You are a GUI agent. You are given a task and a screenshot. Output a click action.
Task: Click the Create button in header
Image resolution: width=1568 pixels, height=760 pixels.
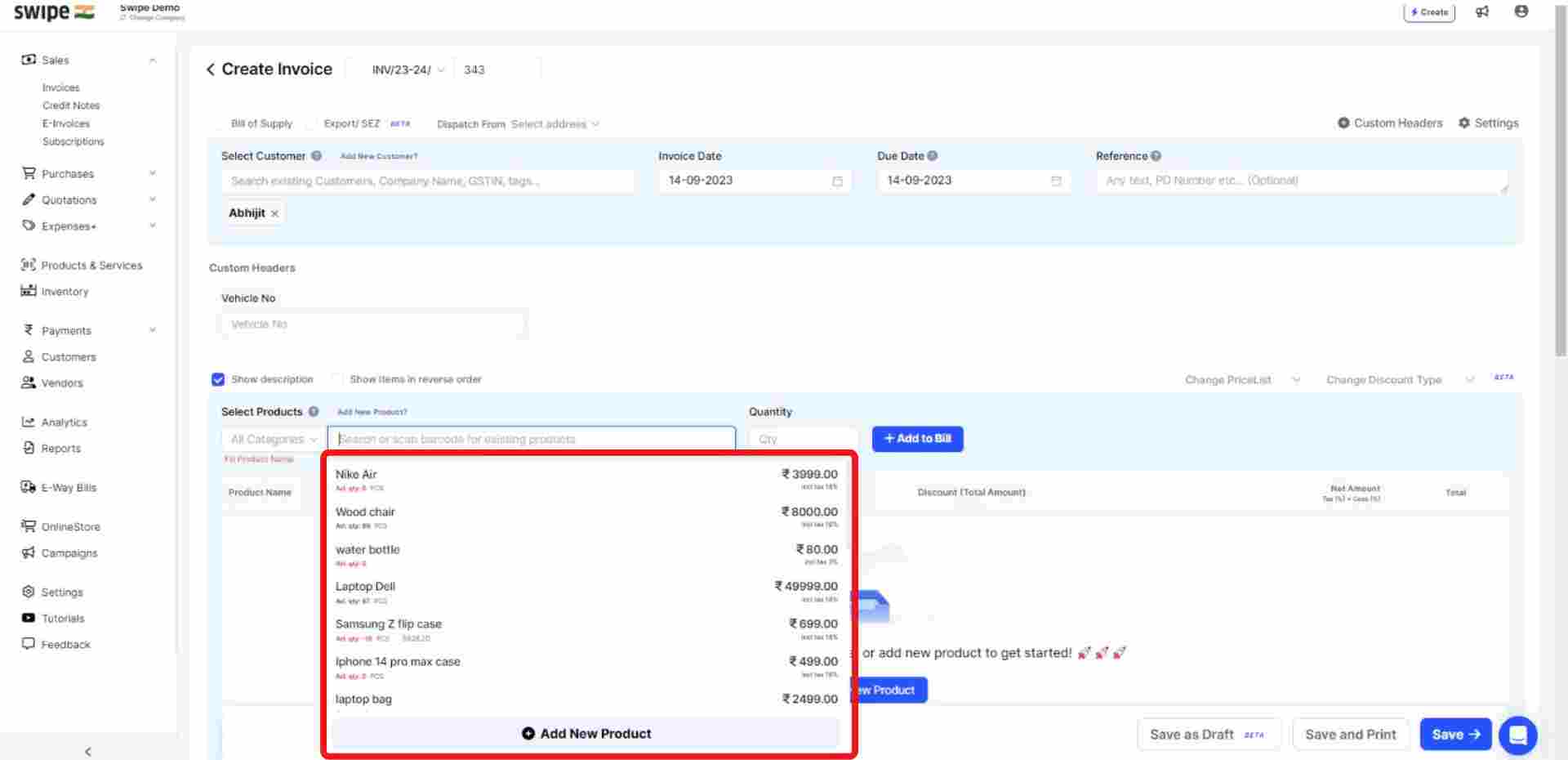[x=1429, y=12]
